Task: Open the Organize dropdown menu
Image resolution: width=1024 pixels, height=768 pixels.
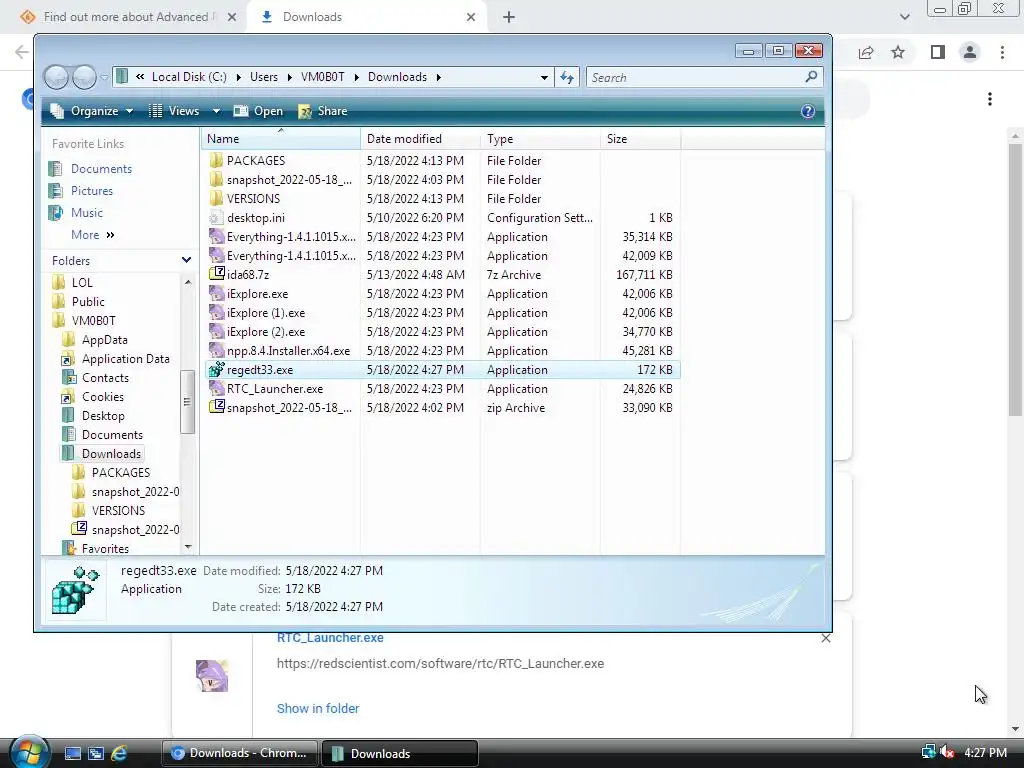Action: (92, 111)
